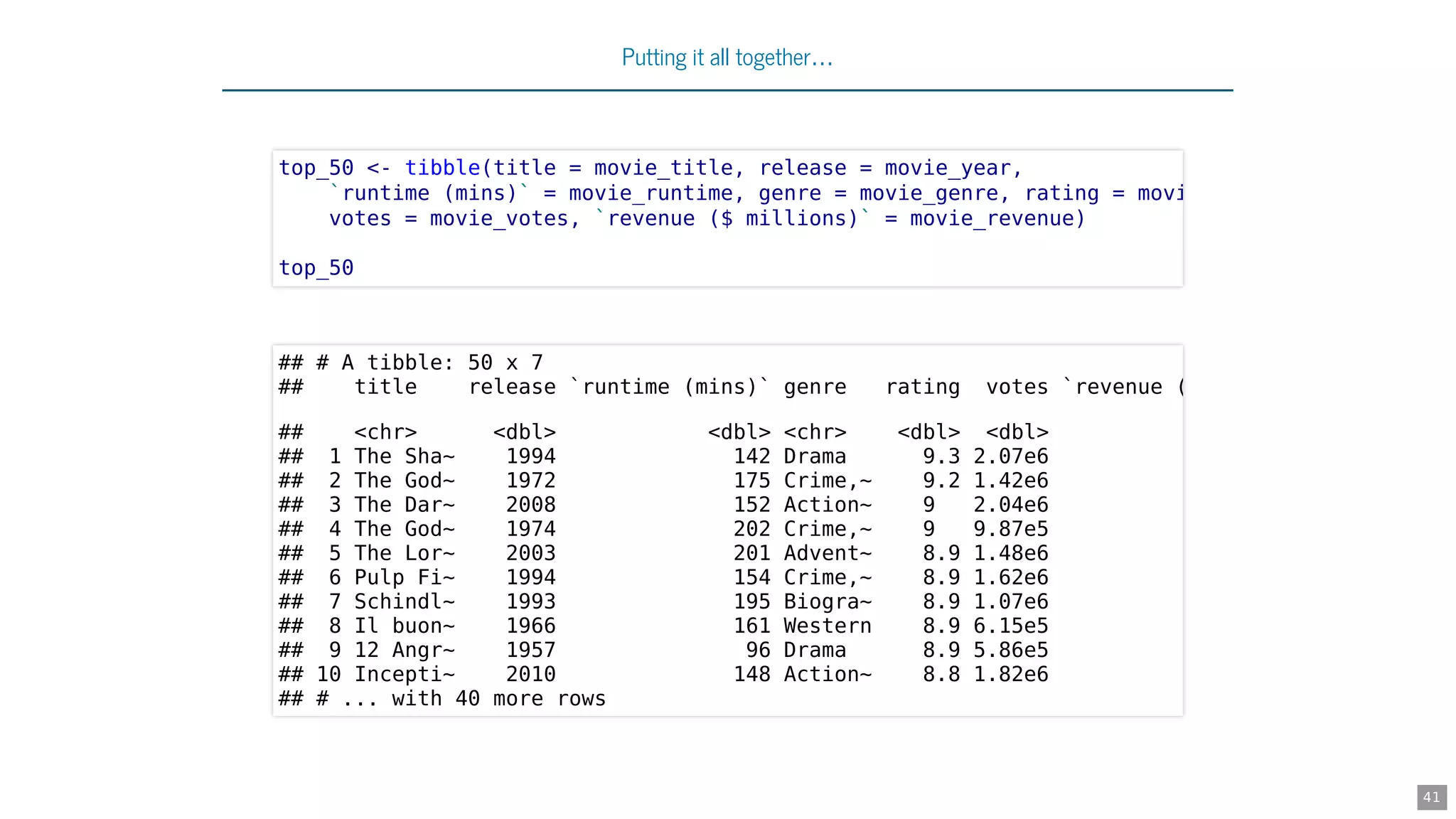Click 'movie_genre' in the code block

tap(928, 193)
